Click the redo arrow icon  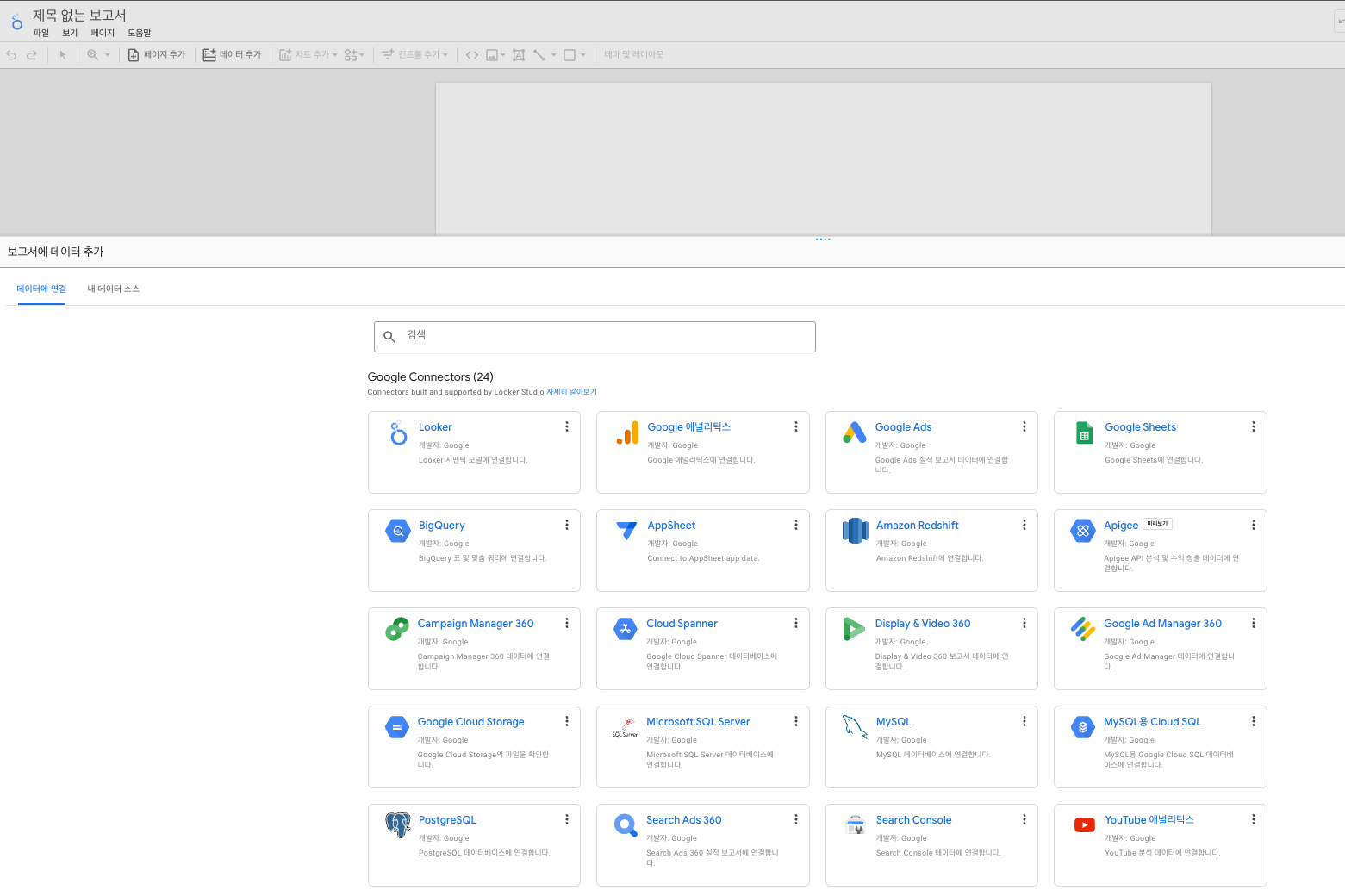tap(32, 55)
